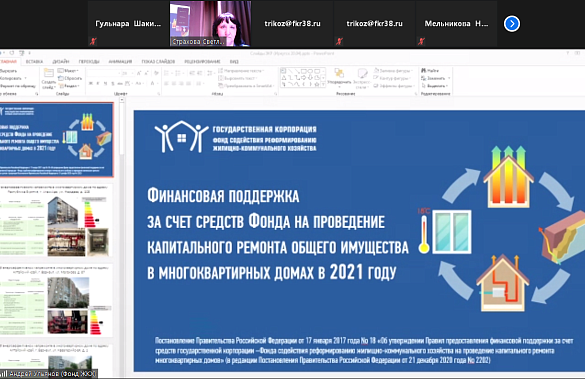Open the РЕЦЕНЗИРОВАНИЕ ribbon tab

[x=202, y=61]
